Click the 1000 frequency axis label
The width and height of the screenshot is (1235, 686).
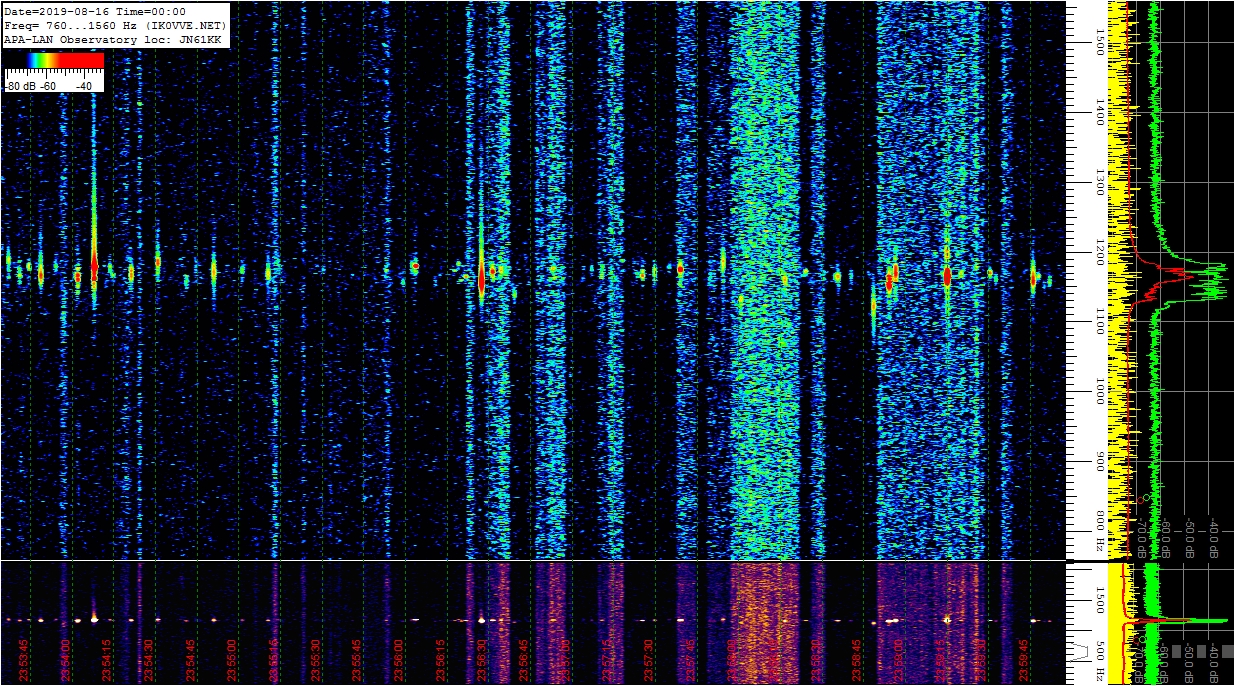coord(1099,391)
